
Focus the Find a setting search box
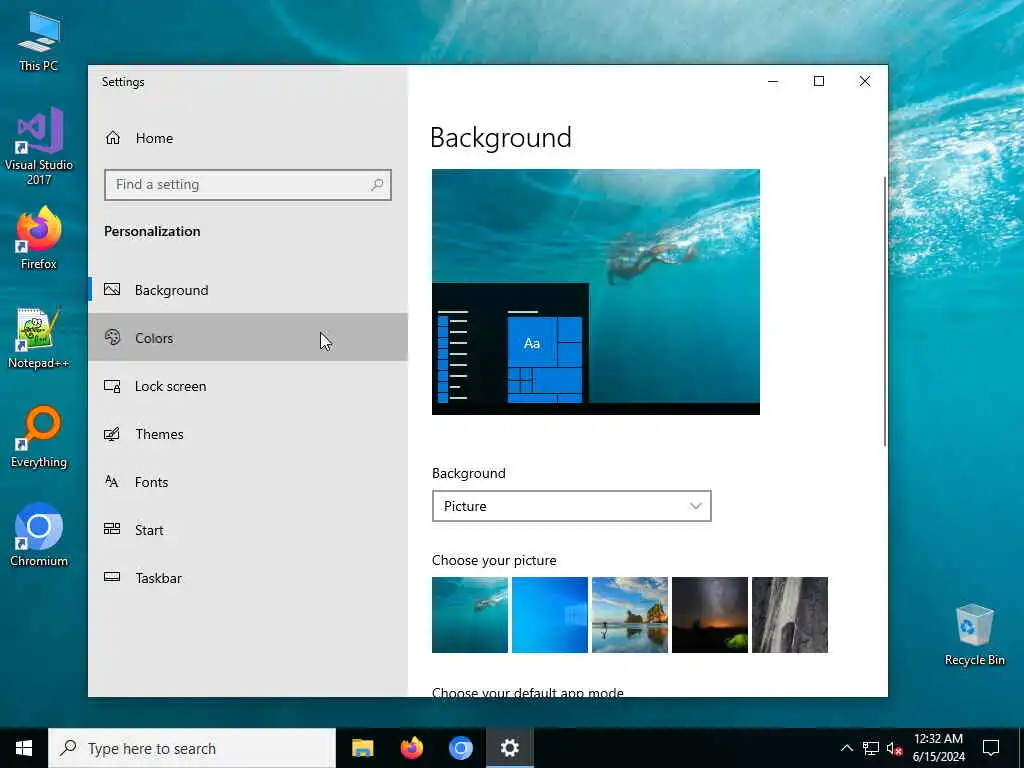click(x=248, y=185)
